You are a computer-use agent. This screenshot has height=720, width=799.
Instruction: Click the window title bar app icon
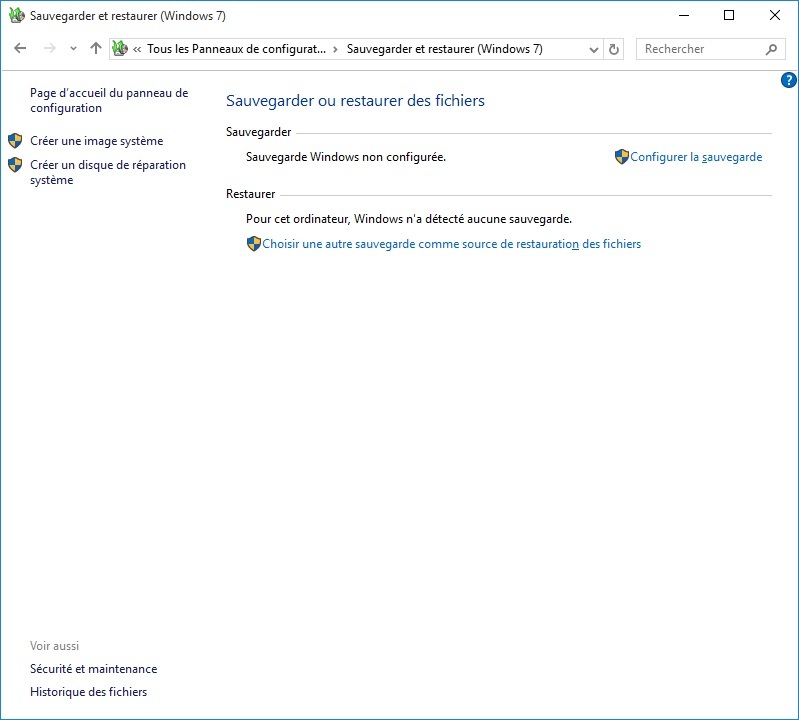click(16, 15)
